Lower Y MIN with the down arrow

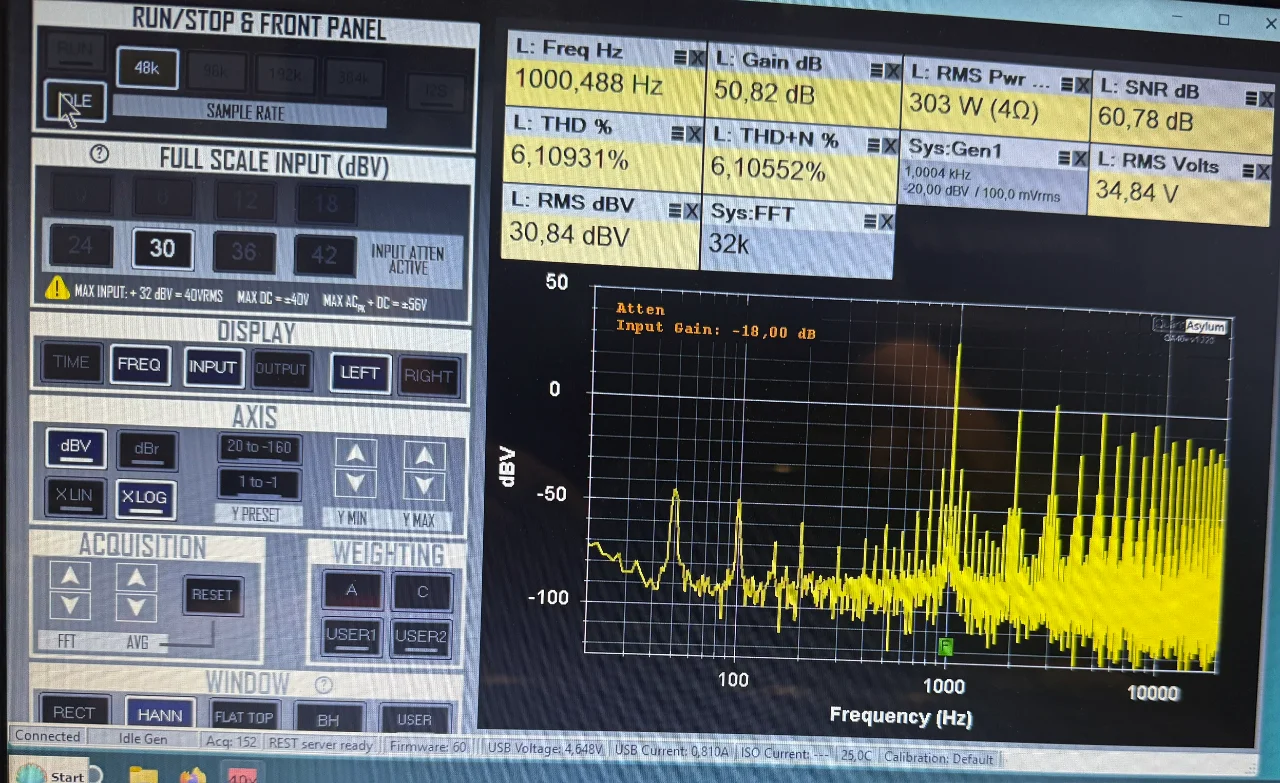point(355,484)
